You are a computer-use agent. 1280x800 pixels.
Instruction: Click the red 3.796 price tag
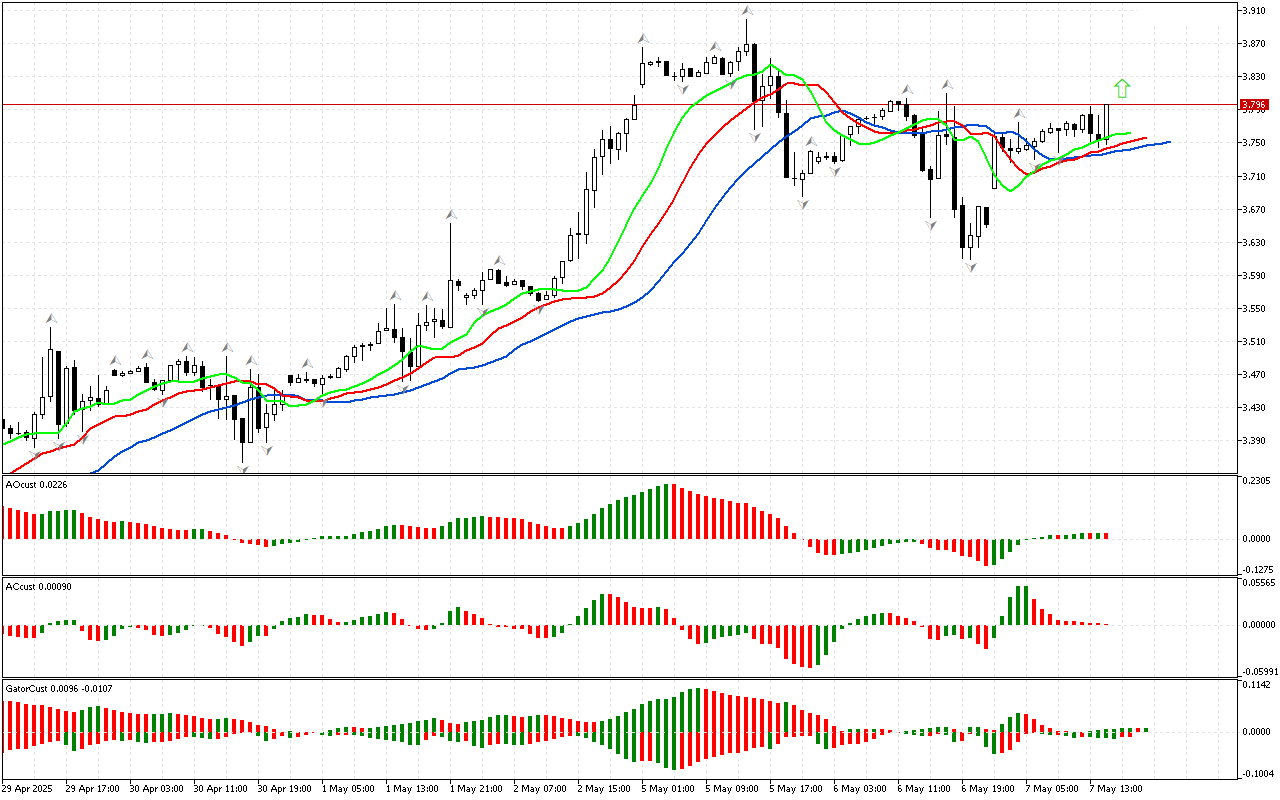click(x=1253, y=104)
